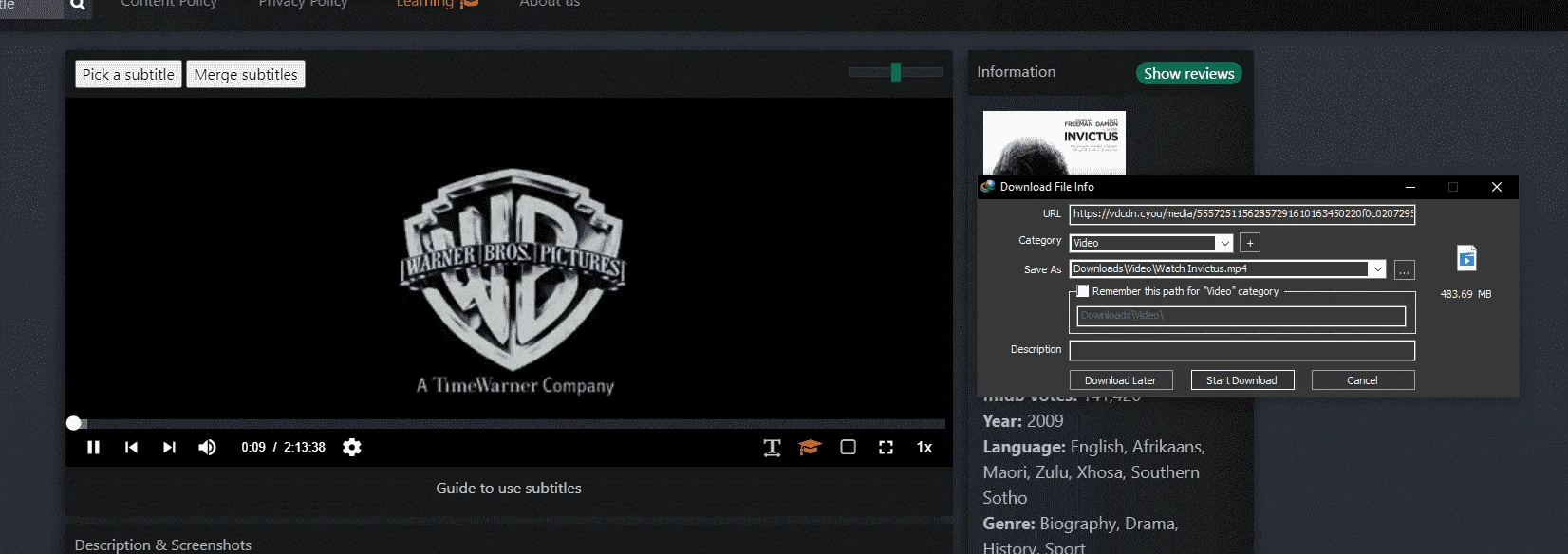Check Remember this path for Video category
The width and height of the screenshot is (1568, 554).
coord(1083,291)
